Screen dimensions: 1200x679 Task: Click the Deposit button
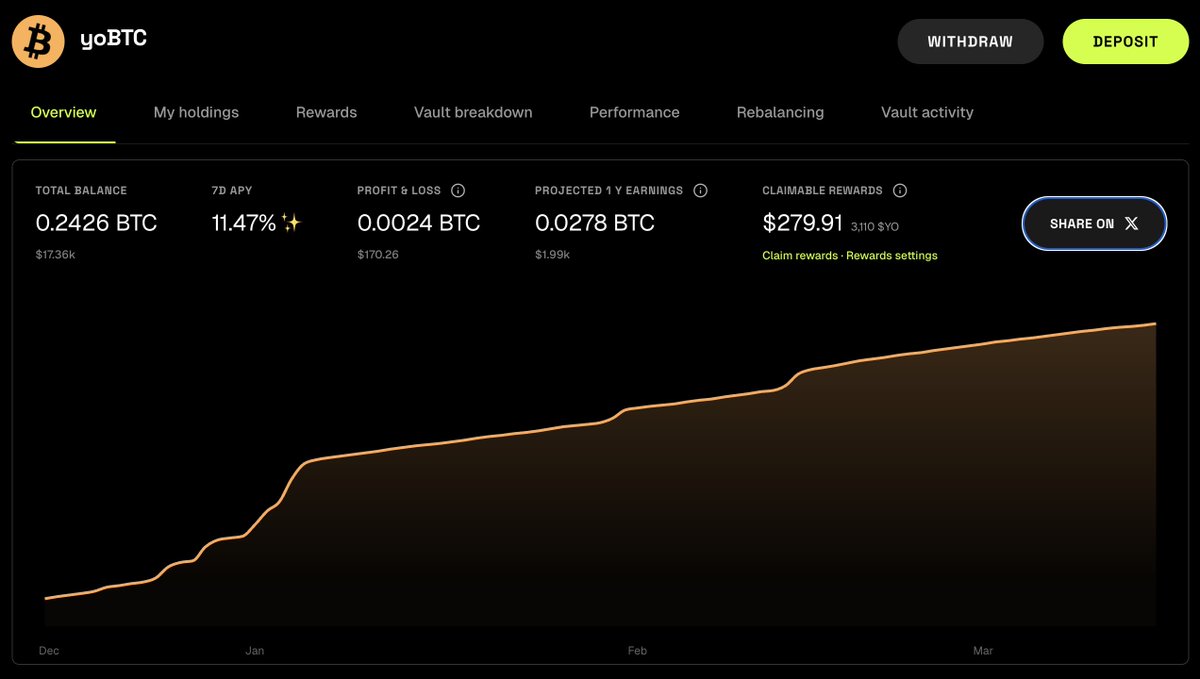coord(1125,42)
